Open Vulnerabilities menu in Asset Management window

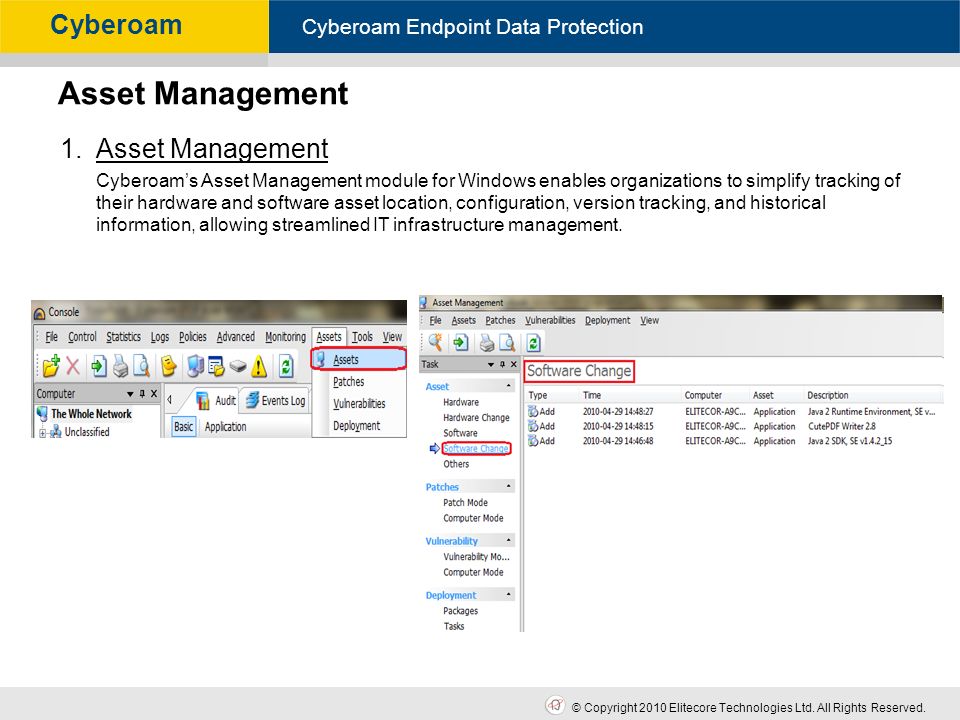(550, 320)
